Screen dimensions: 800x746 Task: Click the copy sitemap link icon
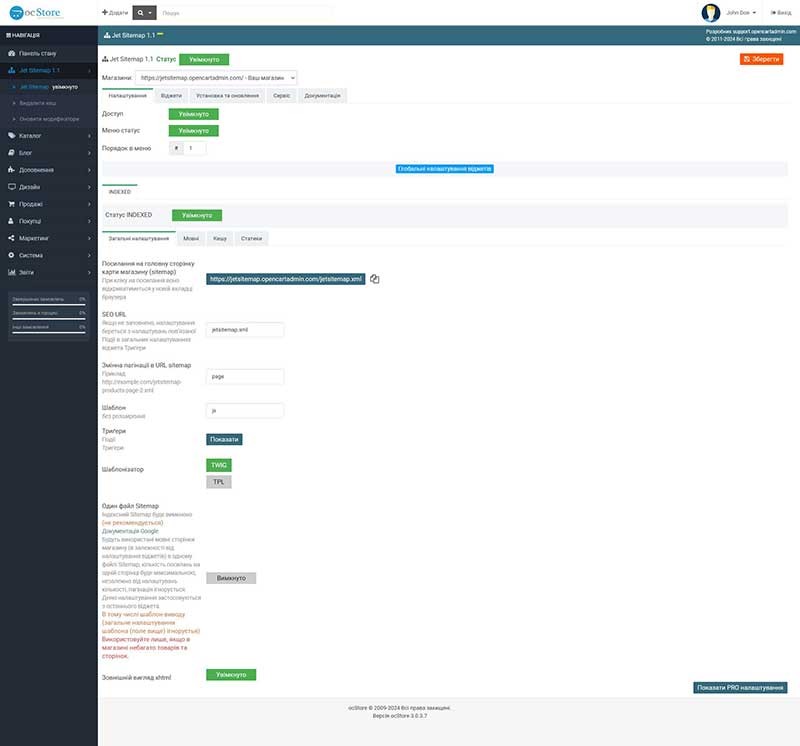pos(374,279)
